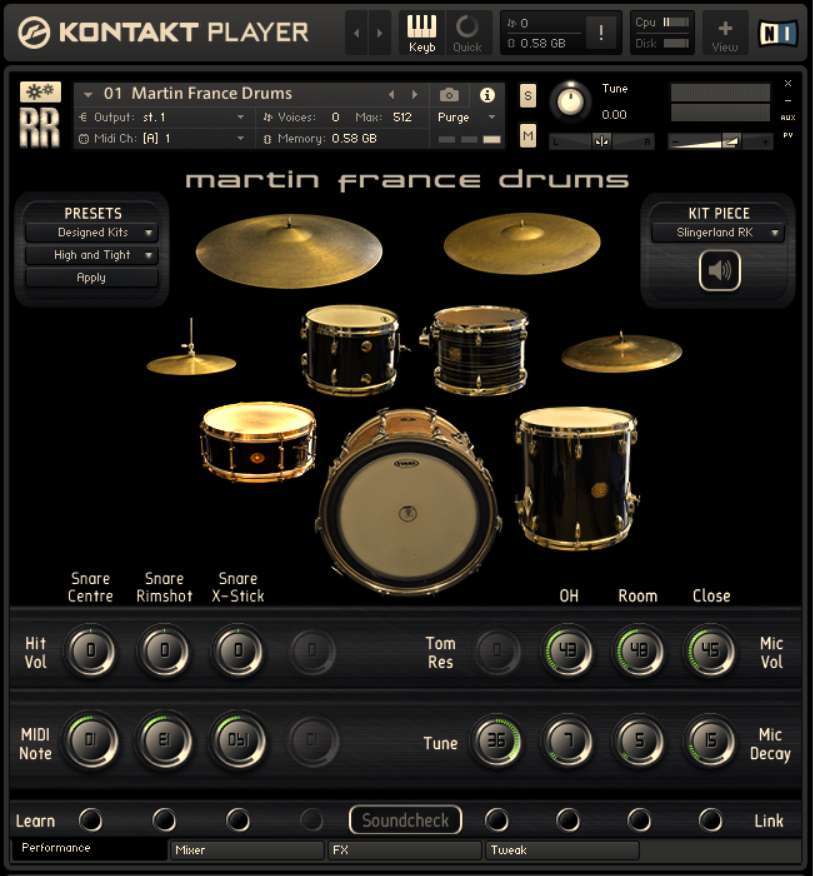Click the pan slider

(601, 142)
